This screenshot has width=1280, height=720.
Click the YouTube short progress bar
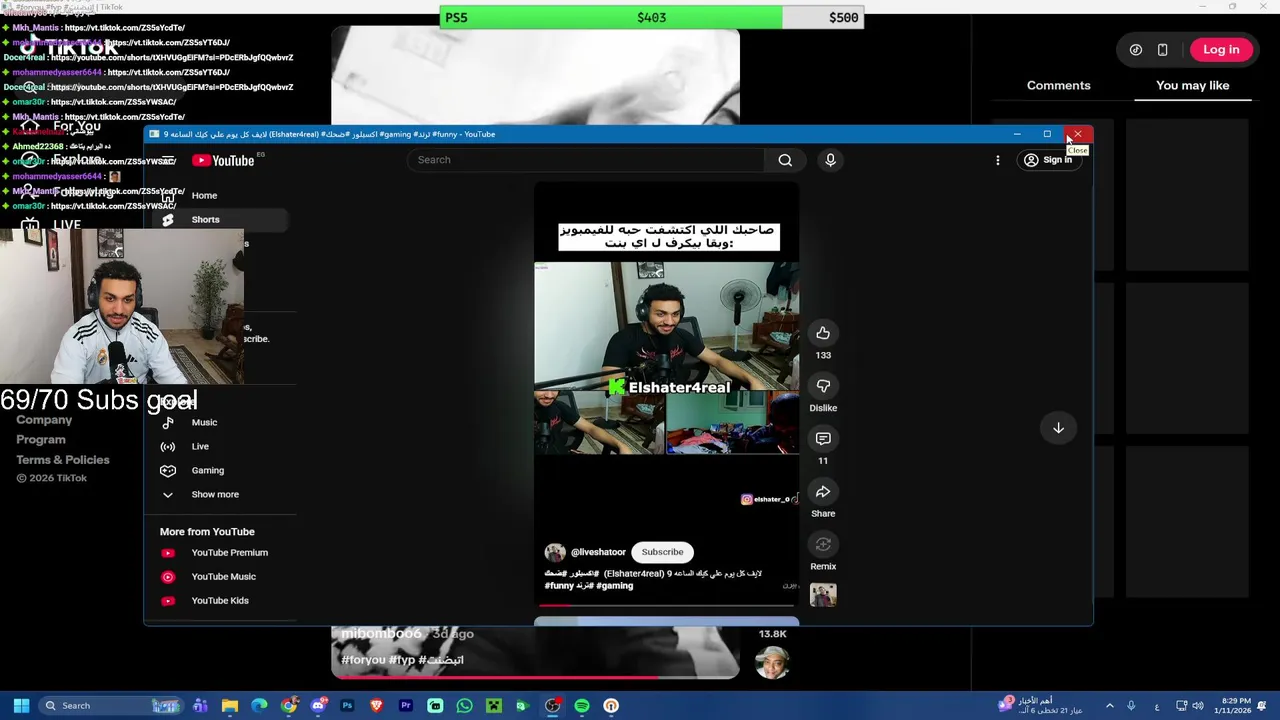666,605
